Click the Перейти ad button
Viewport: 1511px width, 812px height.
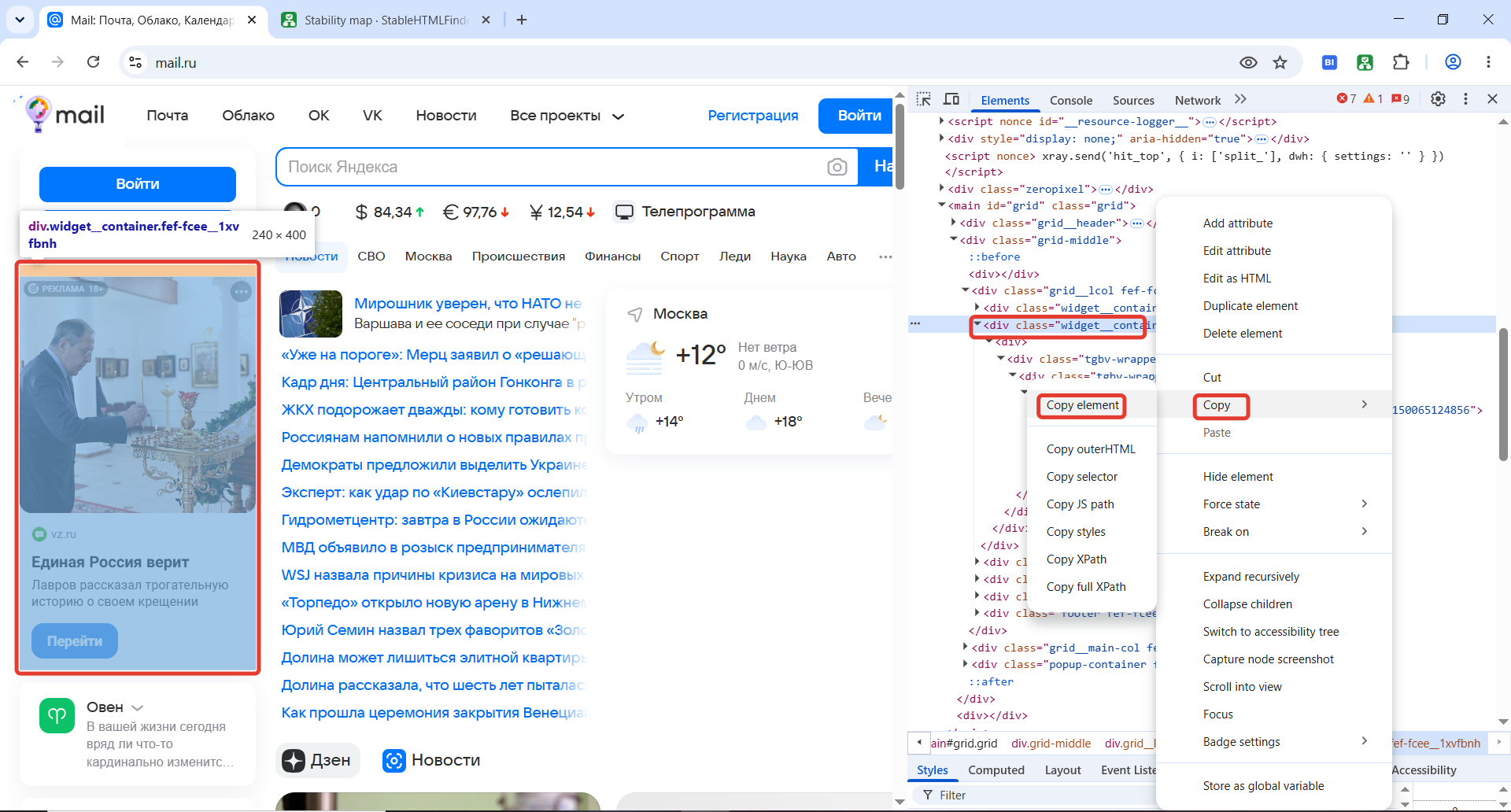point(75,641)
